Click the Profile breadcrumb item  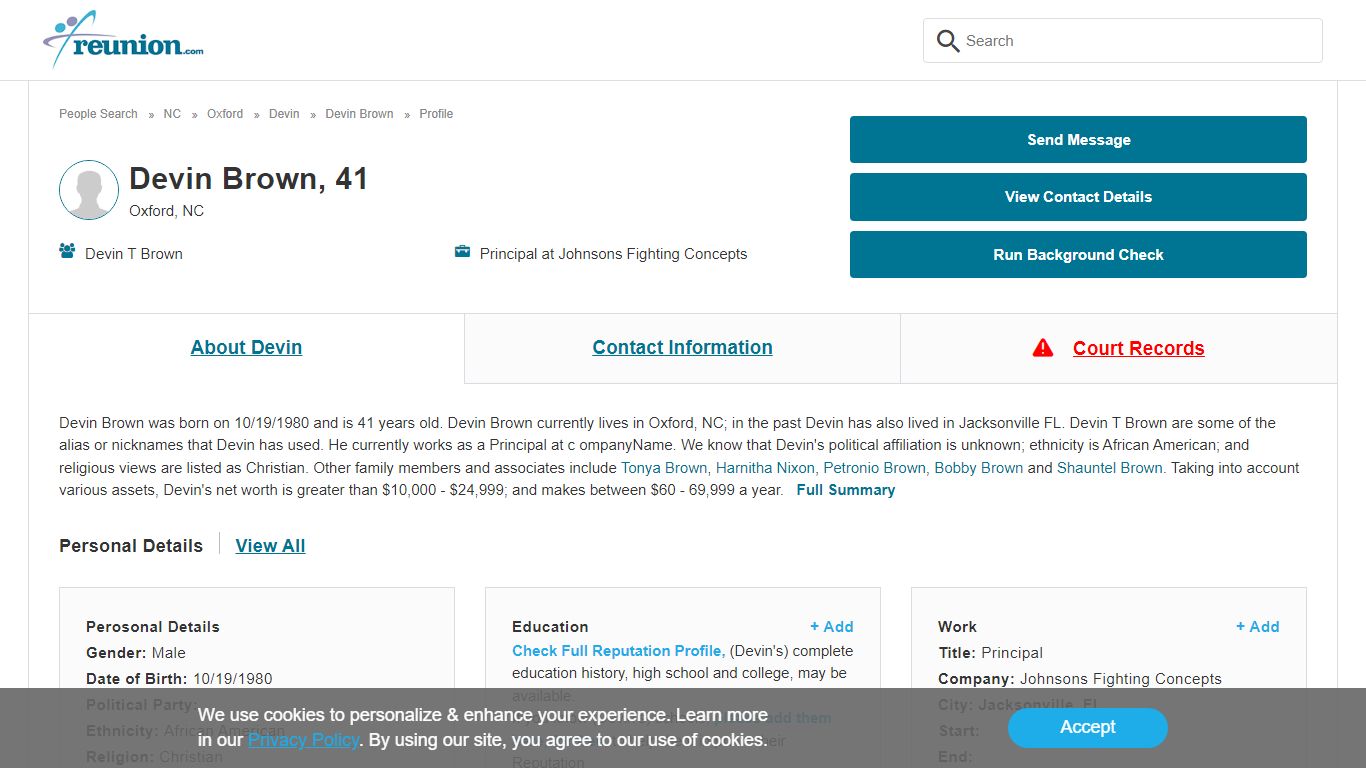[436, 114]
